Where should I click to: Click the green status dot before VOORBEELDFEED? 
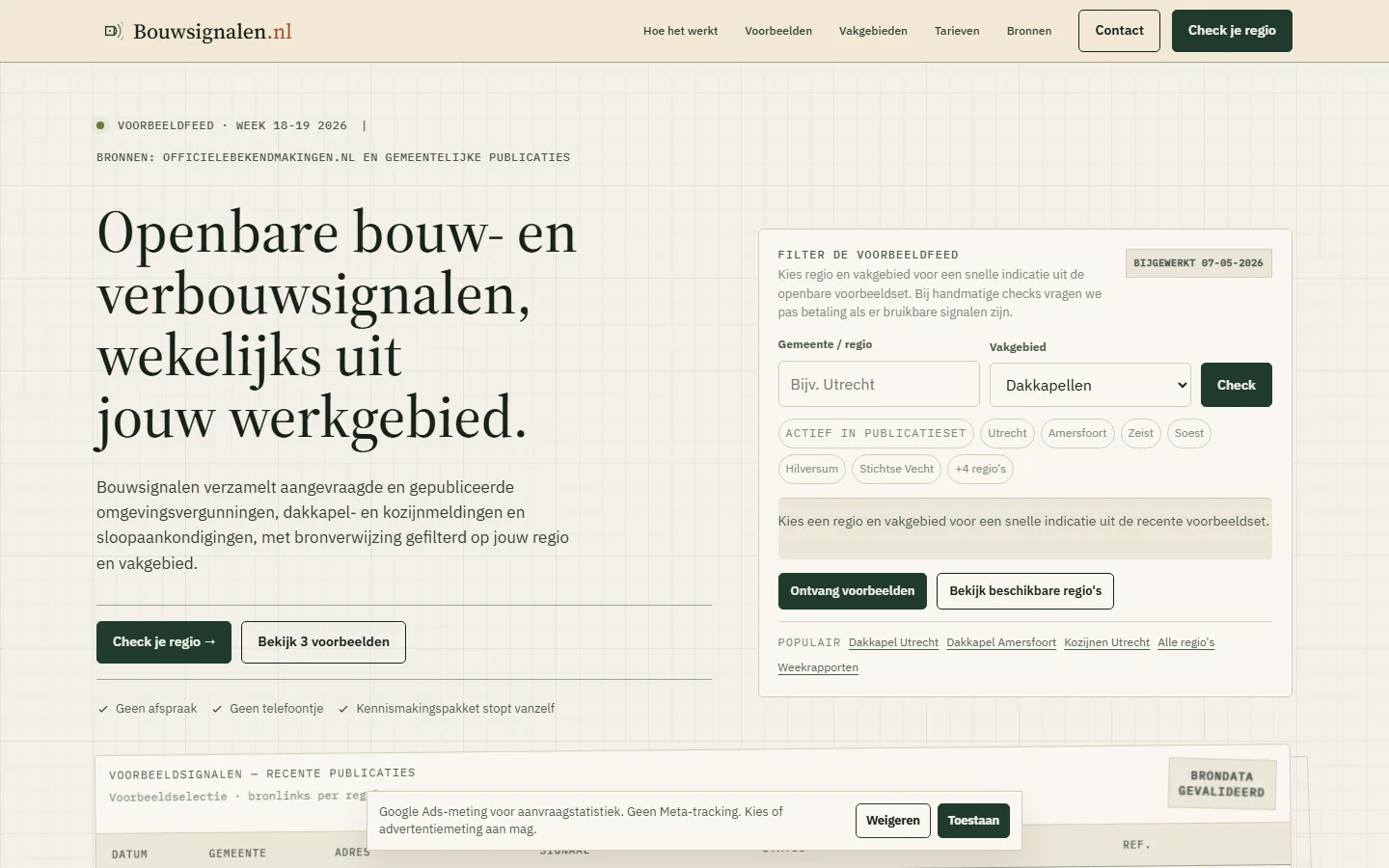click(x=100, y=125)
